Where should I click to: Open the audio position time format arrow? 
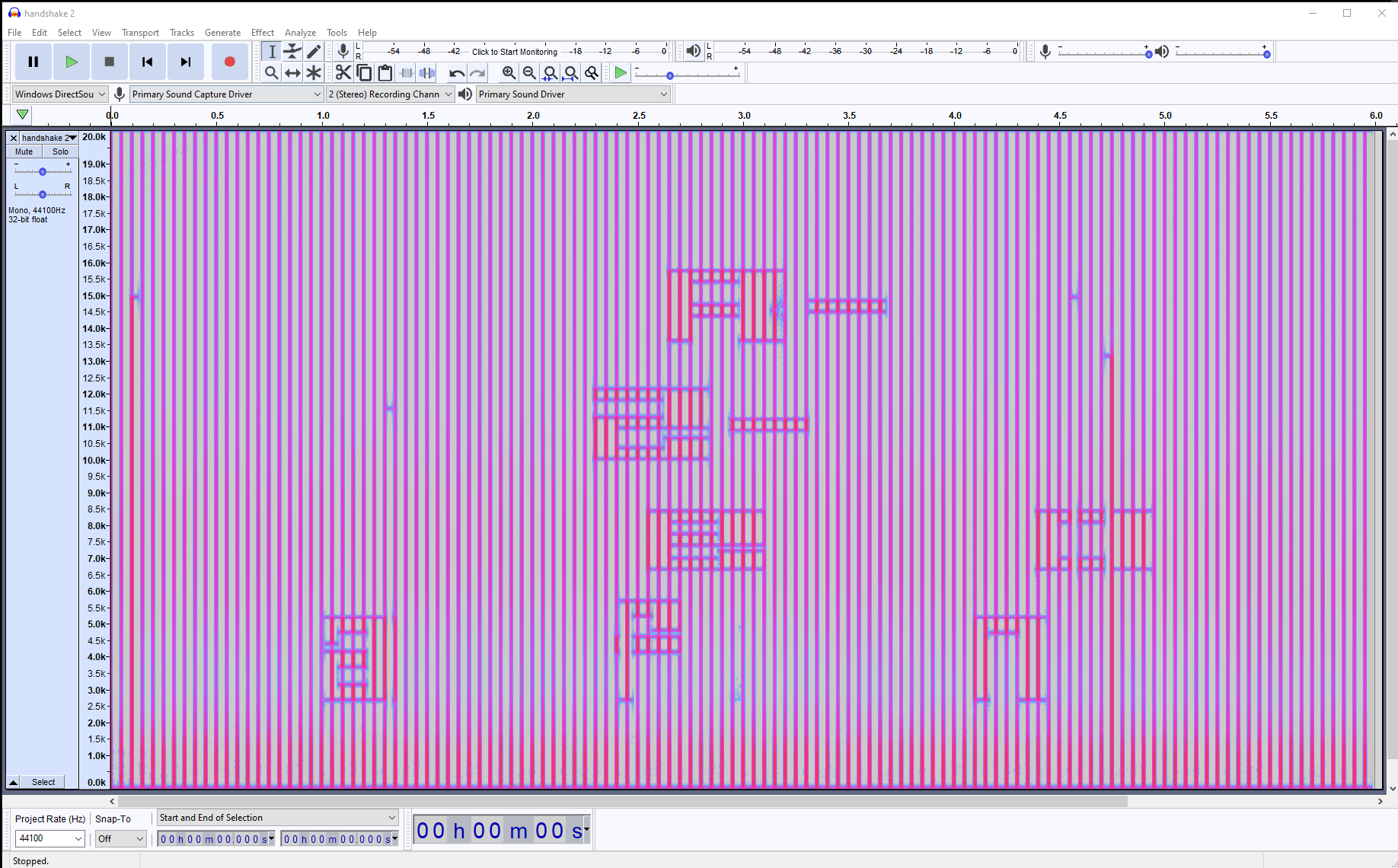[x=586, y=829]
